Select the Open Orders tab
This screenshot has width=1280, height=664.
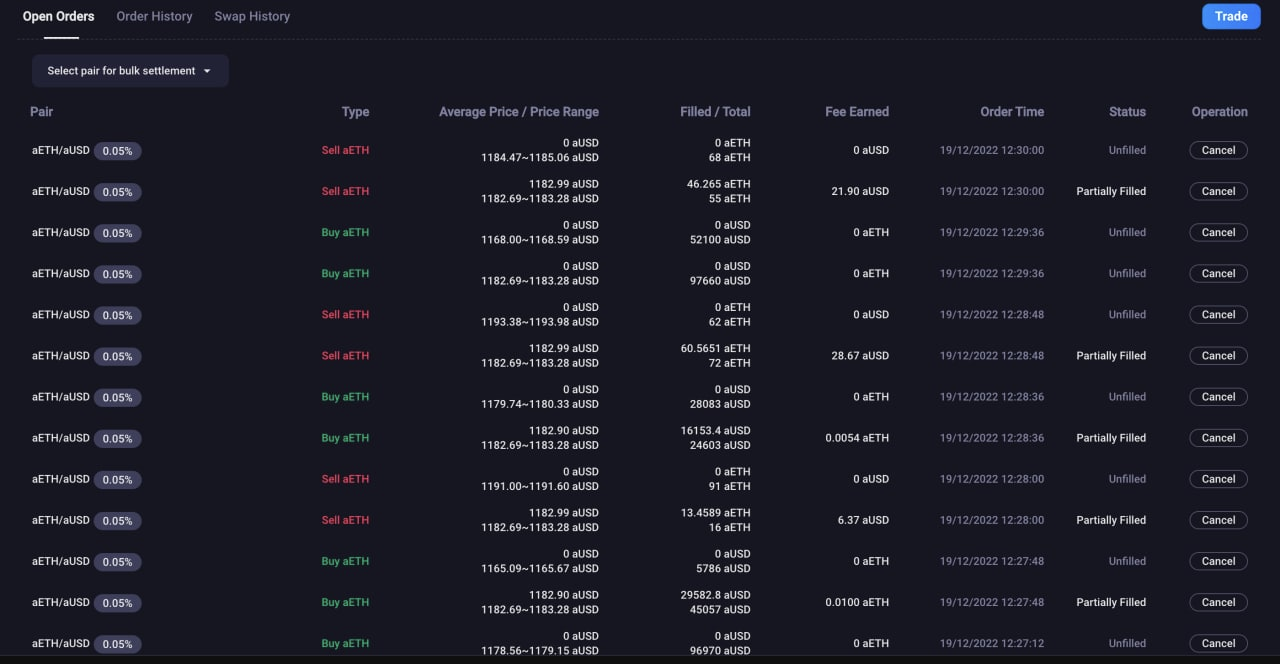pos(59,16)
